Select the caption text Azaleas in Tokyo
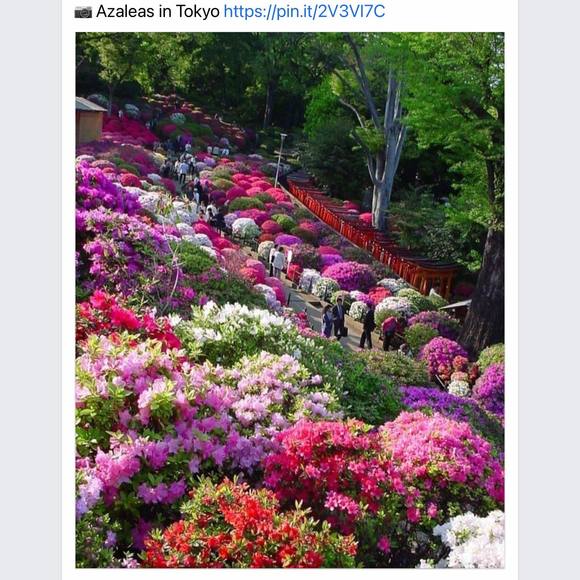 click(x=158, y=11)
